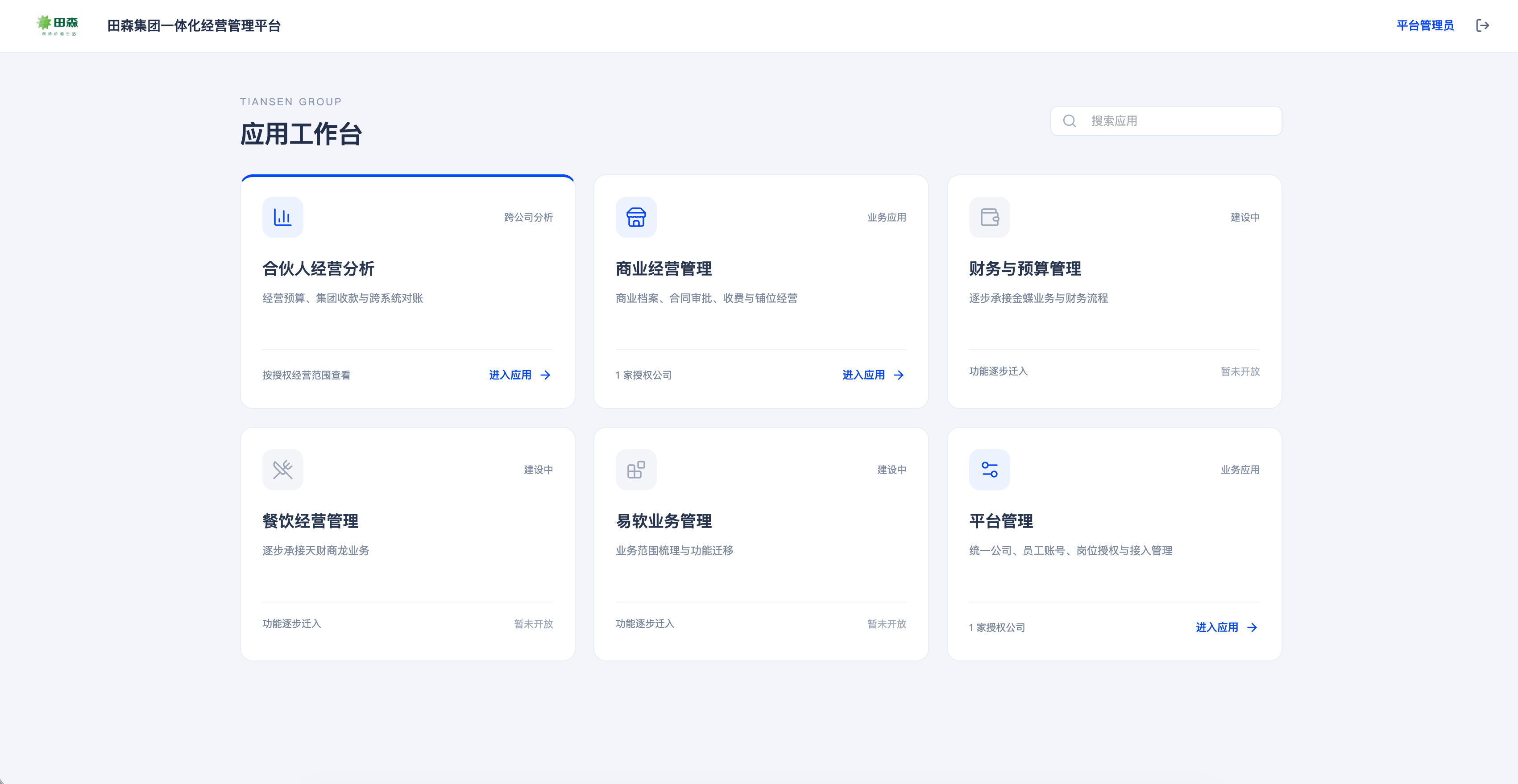Click the 平台管理 card title
Viewport: 1518px width, 784px height.
(x=1000, y=521)
